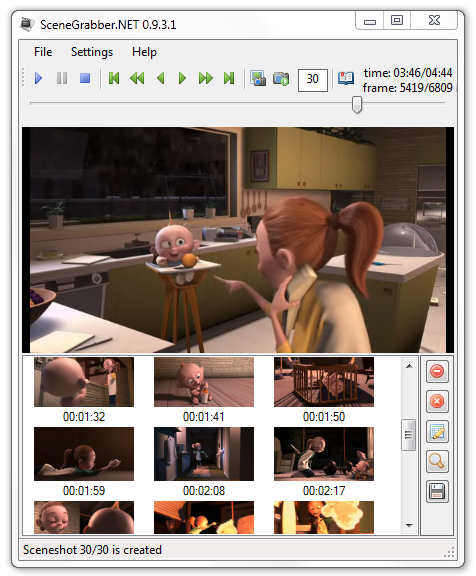Screen dimensions: 476x576
Task: Click the thumbnail list scroll-down arrow
Action: click(x=409, y=526)
